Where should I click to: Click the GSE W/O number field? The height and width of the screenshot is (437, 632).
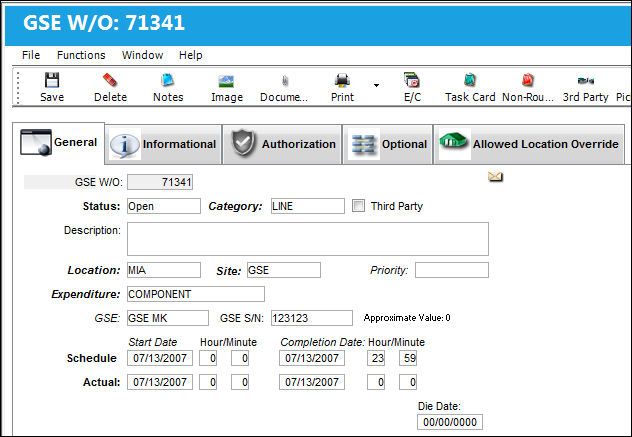[x=160, y=182]
